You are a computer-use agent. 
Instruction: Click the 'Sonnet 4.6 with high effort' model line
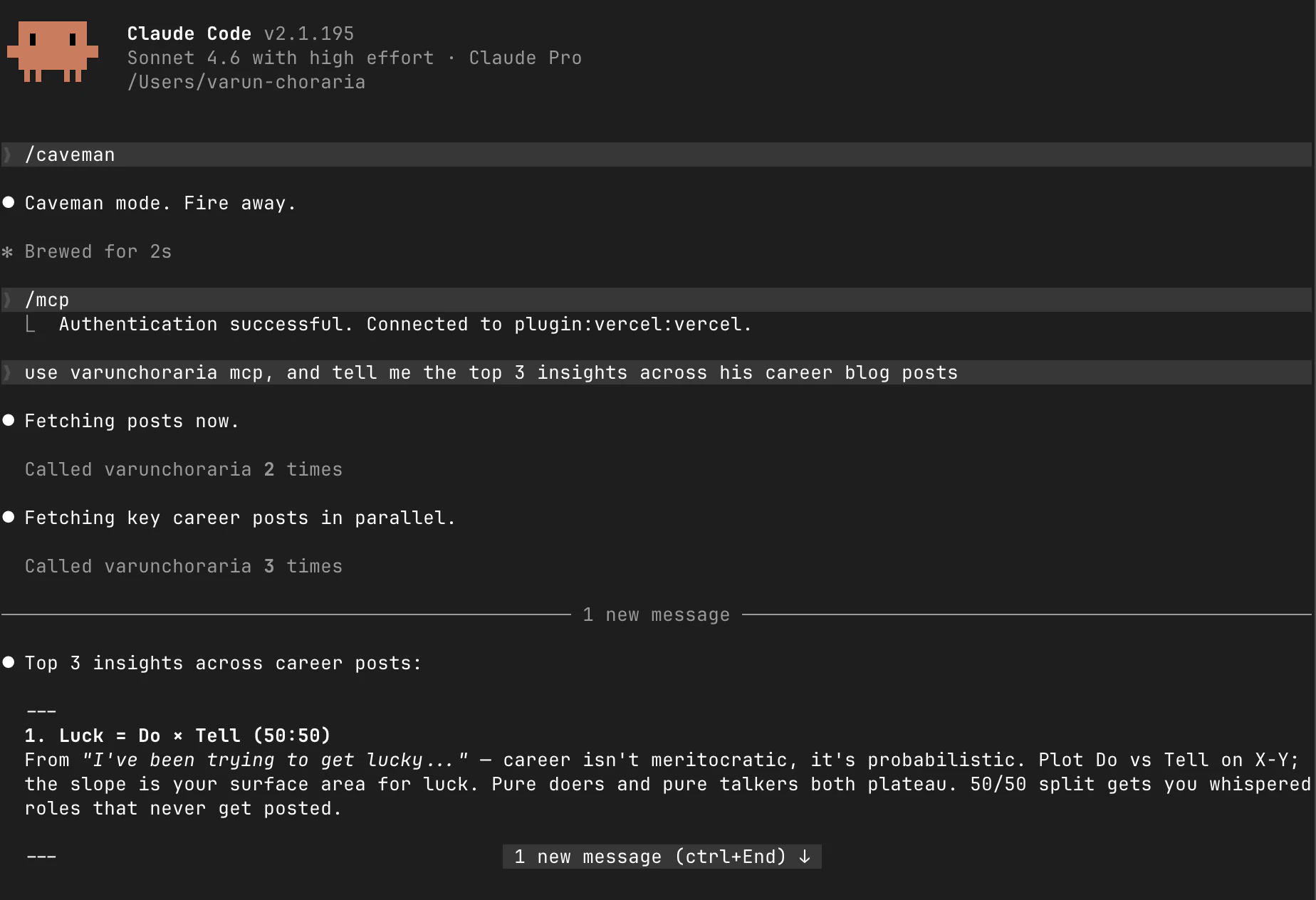pyautogui.click(x=281, y=58)
